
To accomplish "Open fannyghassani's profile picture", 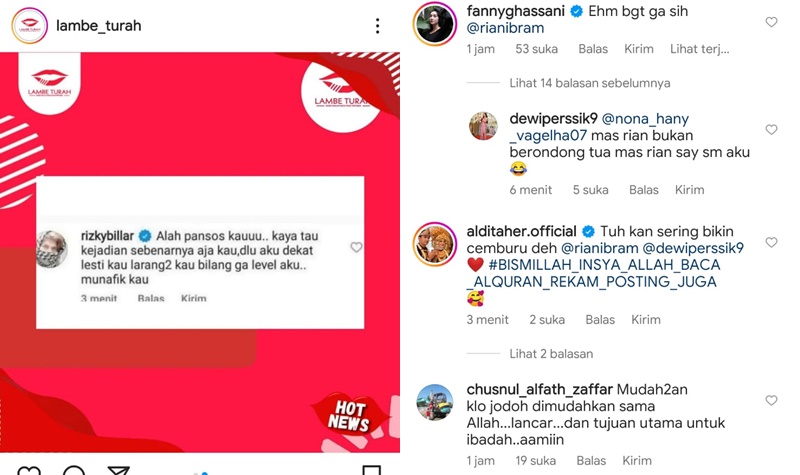I will 435,23.
